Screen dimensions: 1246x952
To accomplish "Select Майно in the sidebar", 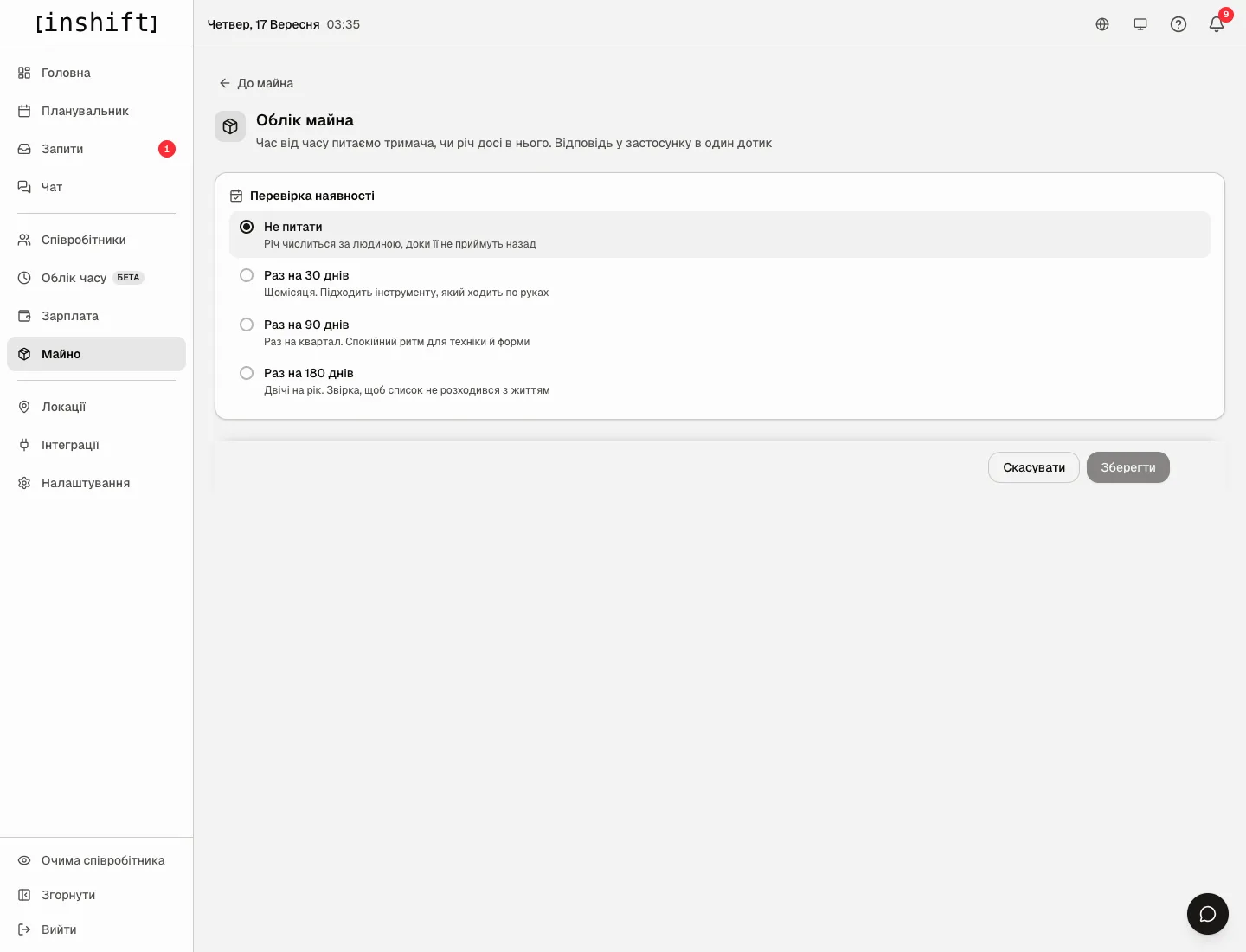I will [96, 354].
